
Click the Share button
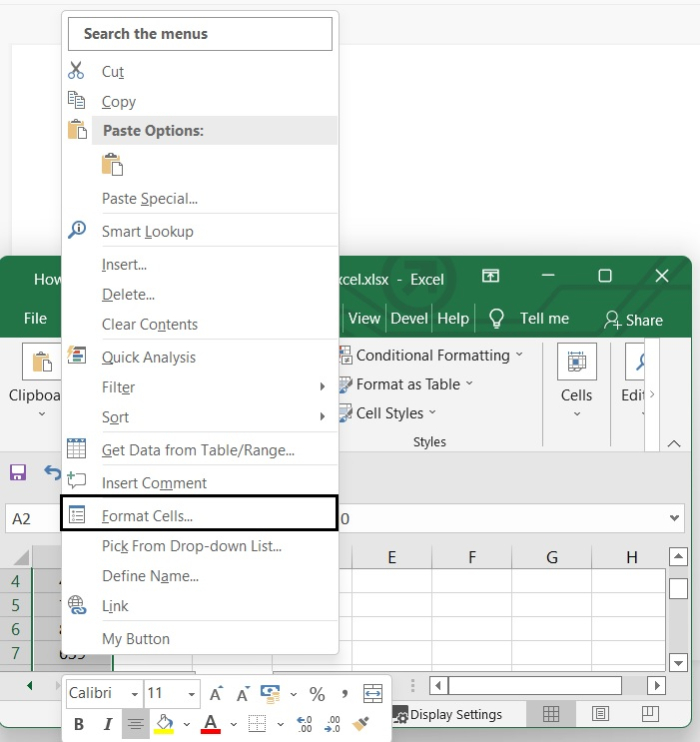coord(633,320)
